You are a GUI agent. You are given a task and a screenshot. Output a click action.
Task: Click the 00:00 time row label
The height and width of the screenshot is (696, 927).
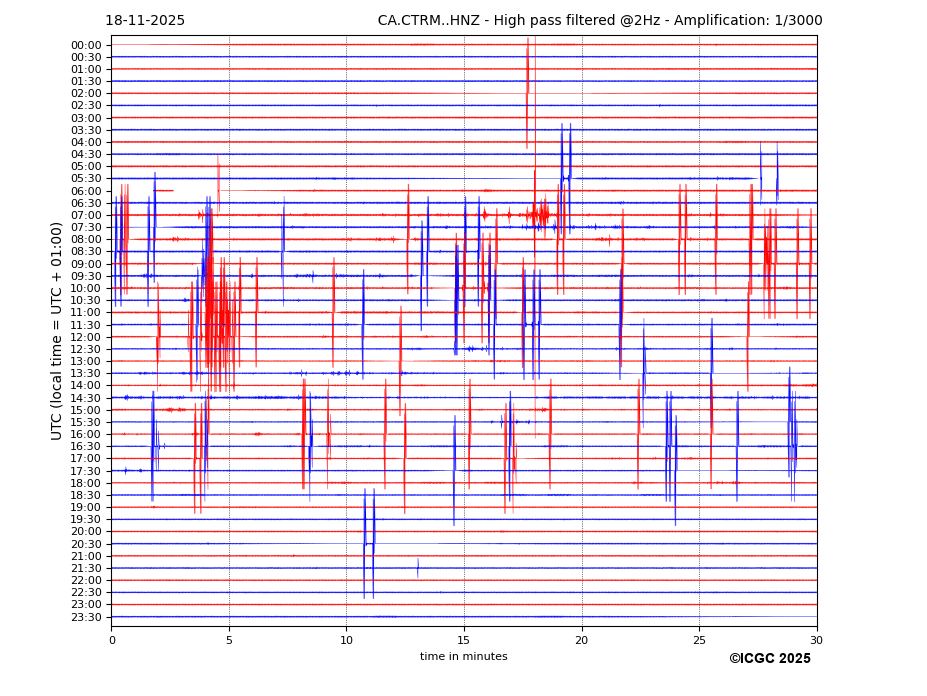[86, 45]
